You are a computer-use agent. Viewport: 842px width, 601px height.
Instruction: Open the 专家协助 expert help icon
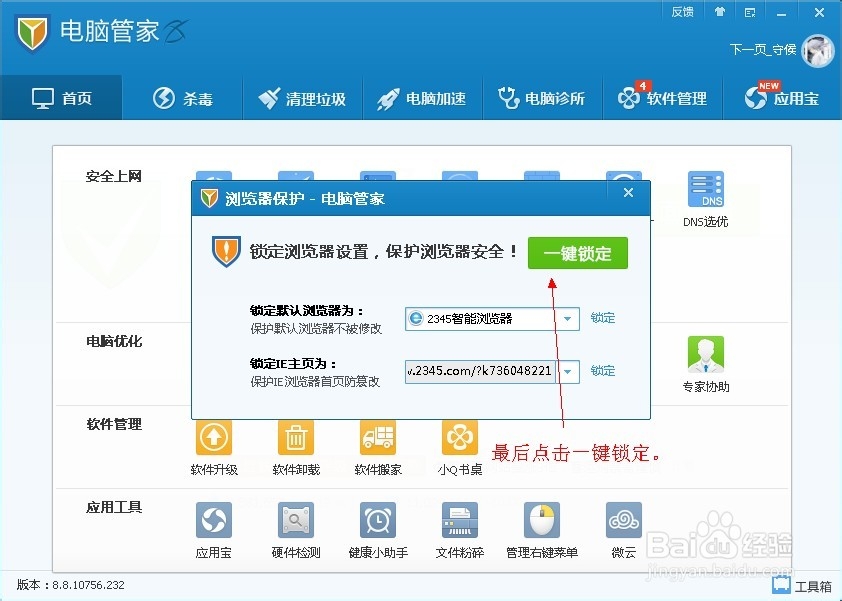pos(706,354)
